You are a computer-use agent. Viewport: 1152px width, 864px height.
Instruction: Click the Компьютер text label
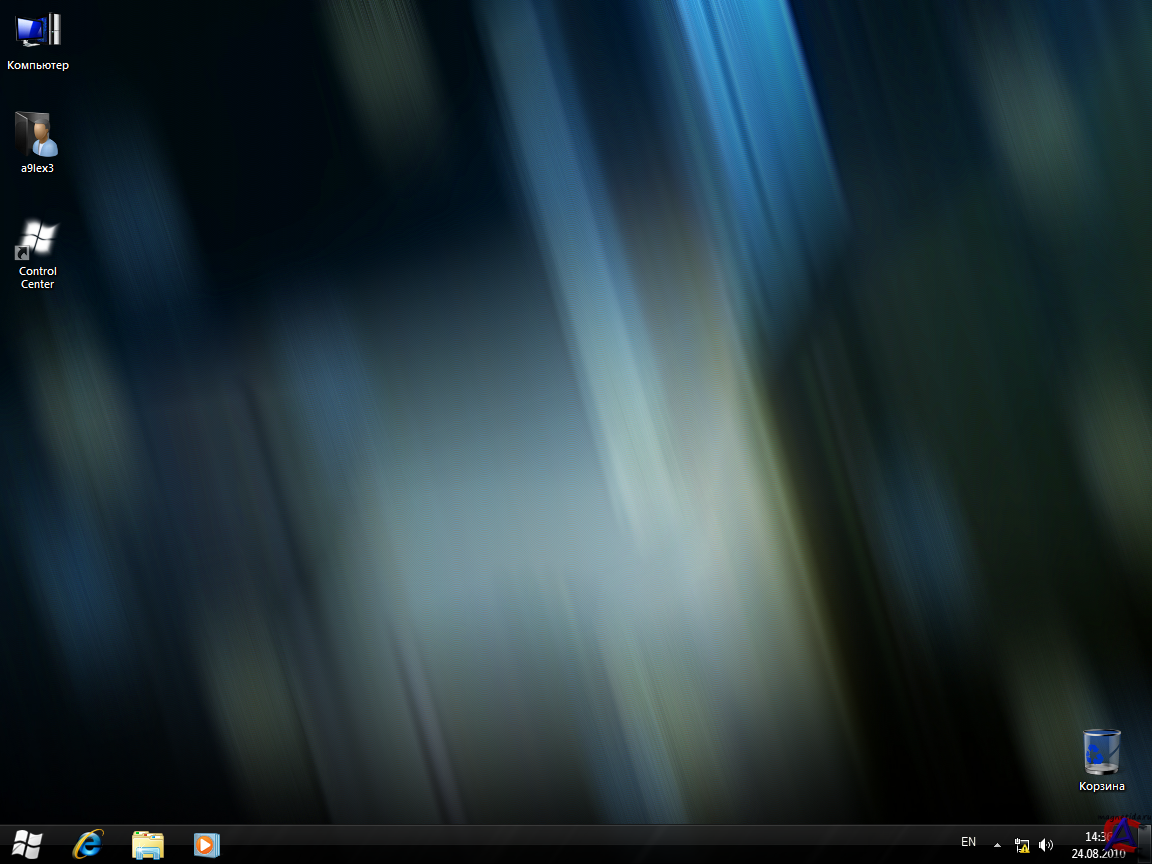[38, 65]
